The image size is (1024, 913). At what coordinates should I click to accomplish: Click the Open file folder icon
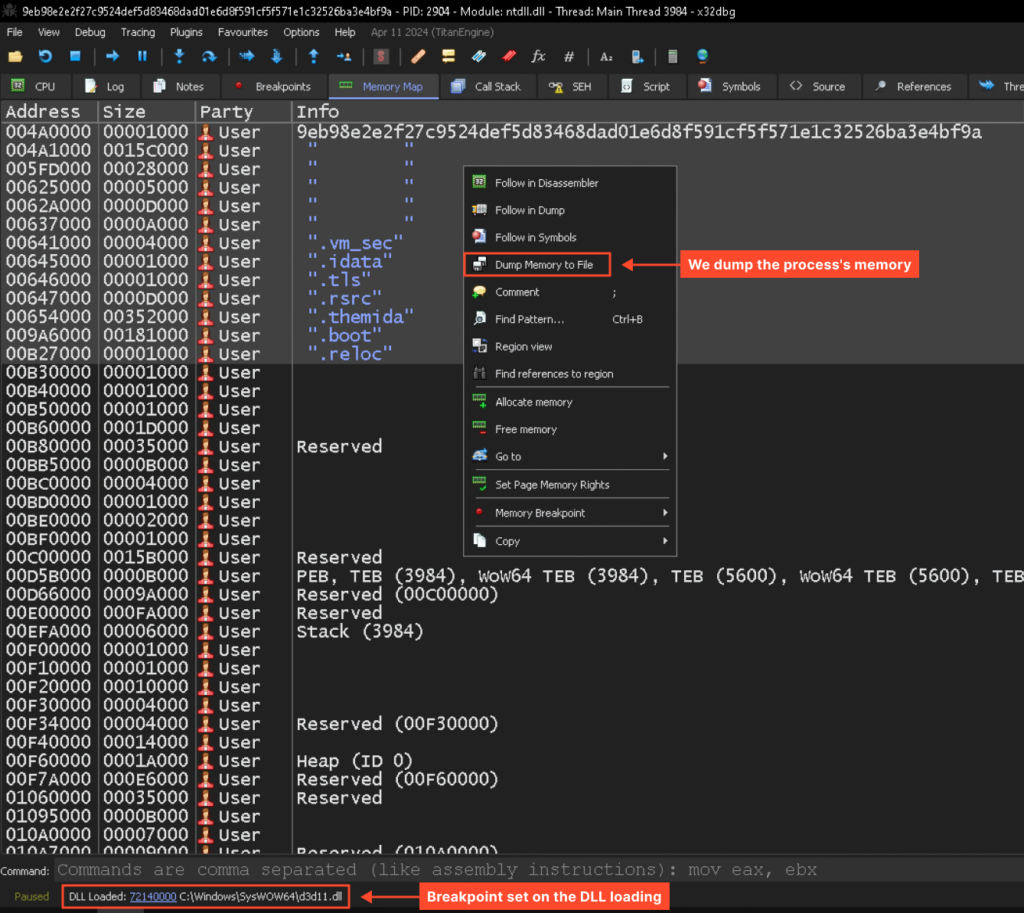[x=15, y=56]
